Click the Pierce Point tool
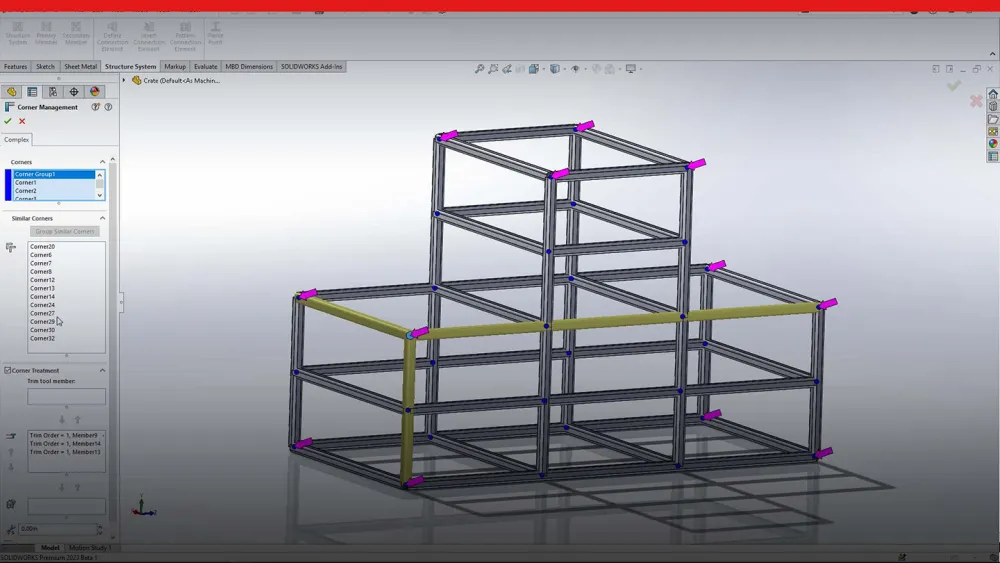1000x563 pixels. 216,33
